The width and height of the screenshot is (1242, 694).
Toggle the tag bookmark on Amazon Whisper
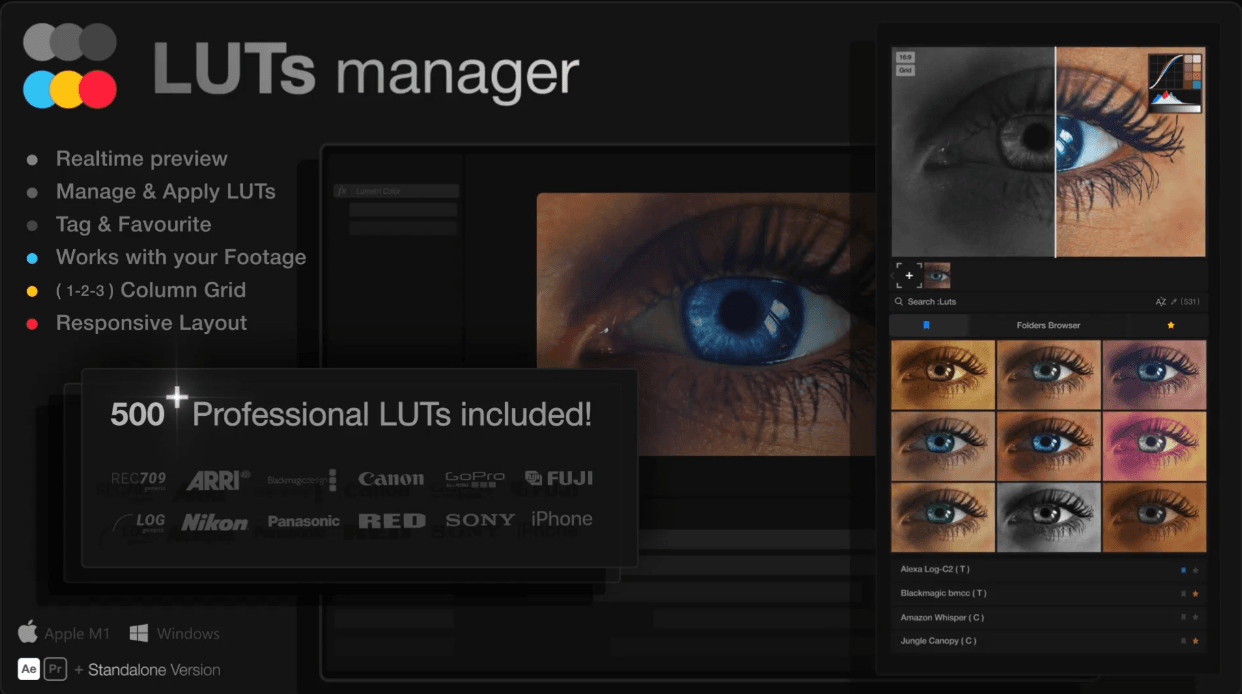1184,617
